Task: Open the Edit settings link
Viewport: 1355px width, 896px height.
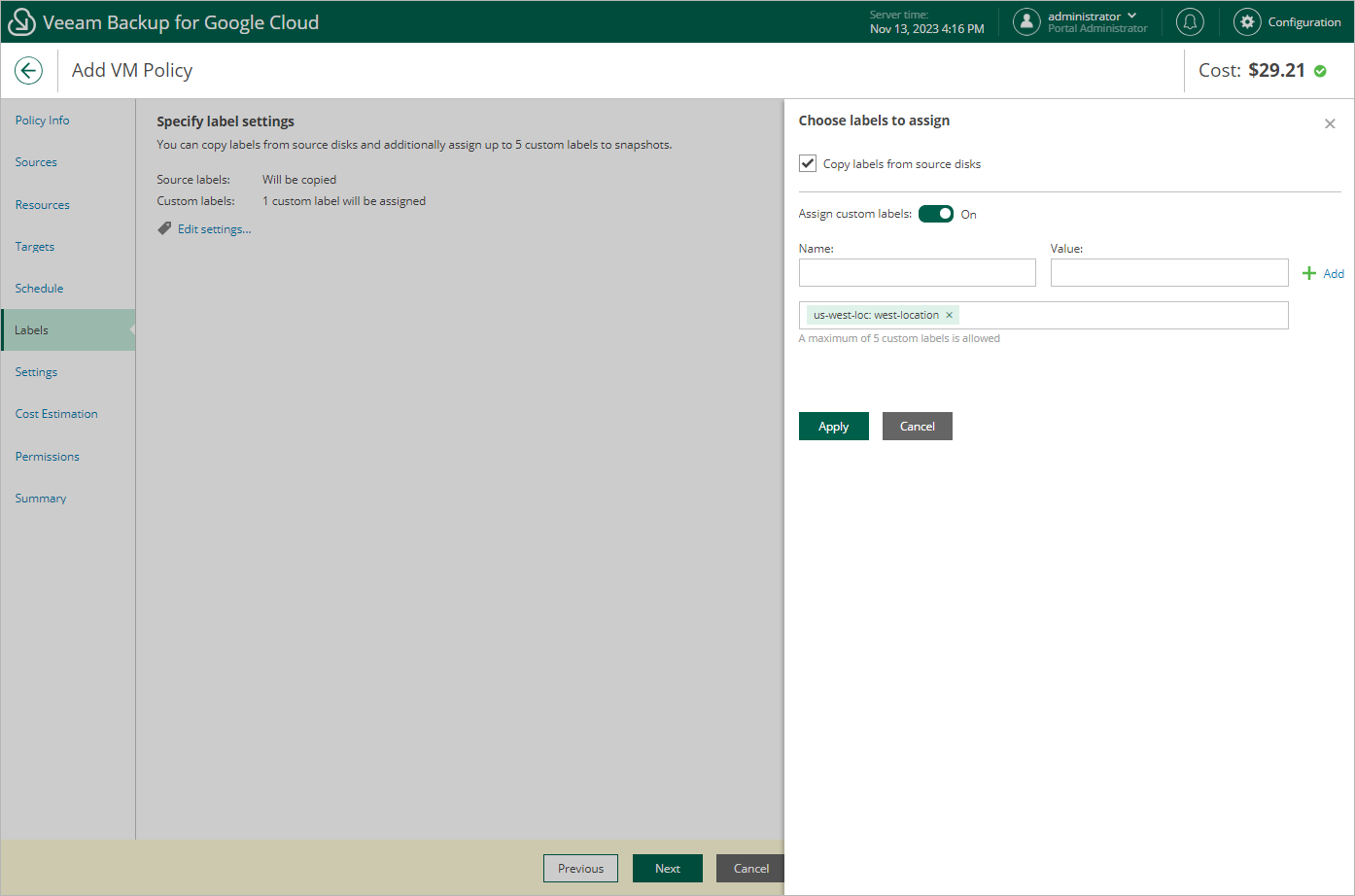Action: (214, 229)
